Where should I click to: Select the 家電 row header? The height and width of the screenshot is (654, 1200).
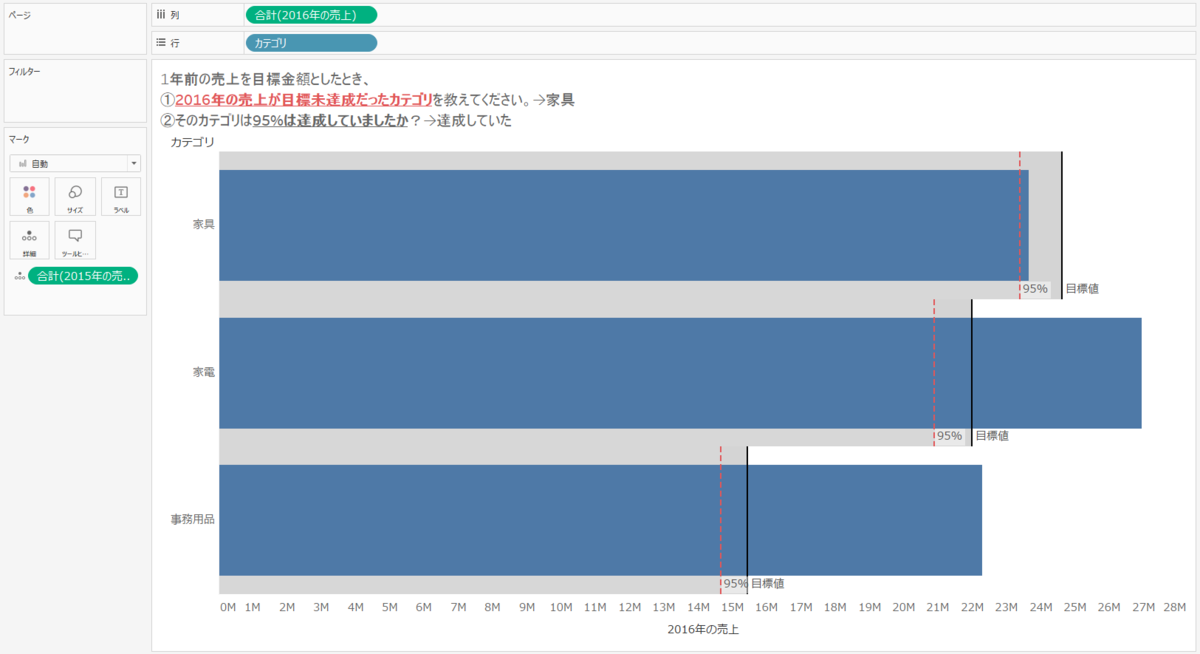pos(204,372)
